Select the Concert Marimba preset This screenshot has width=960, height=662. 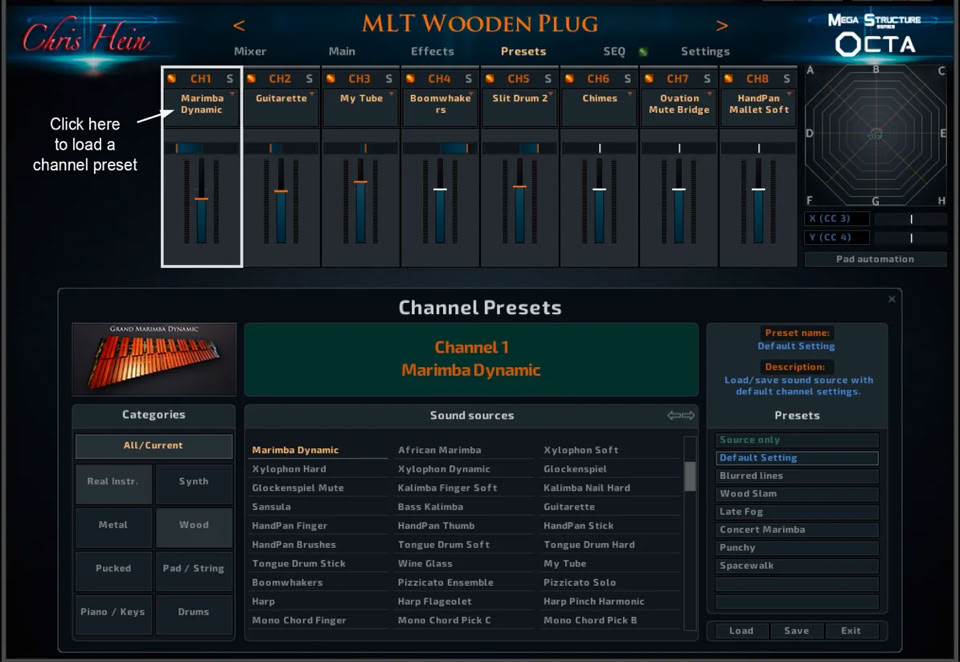click(x=797, y=530)
